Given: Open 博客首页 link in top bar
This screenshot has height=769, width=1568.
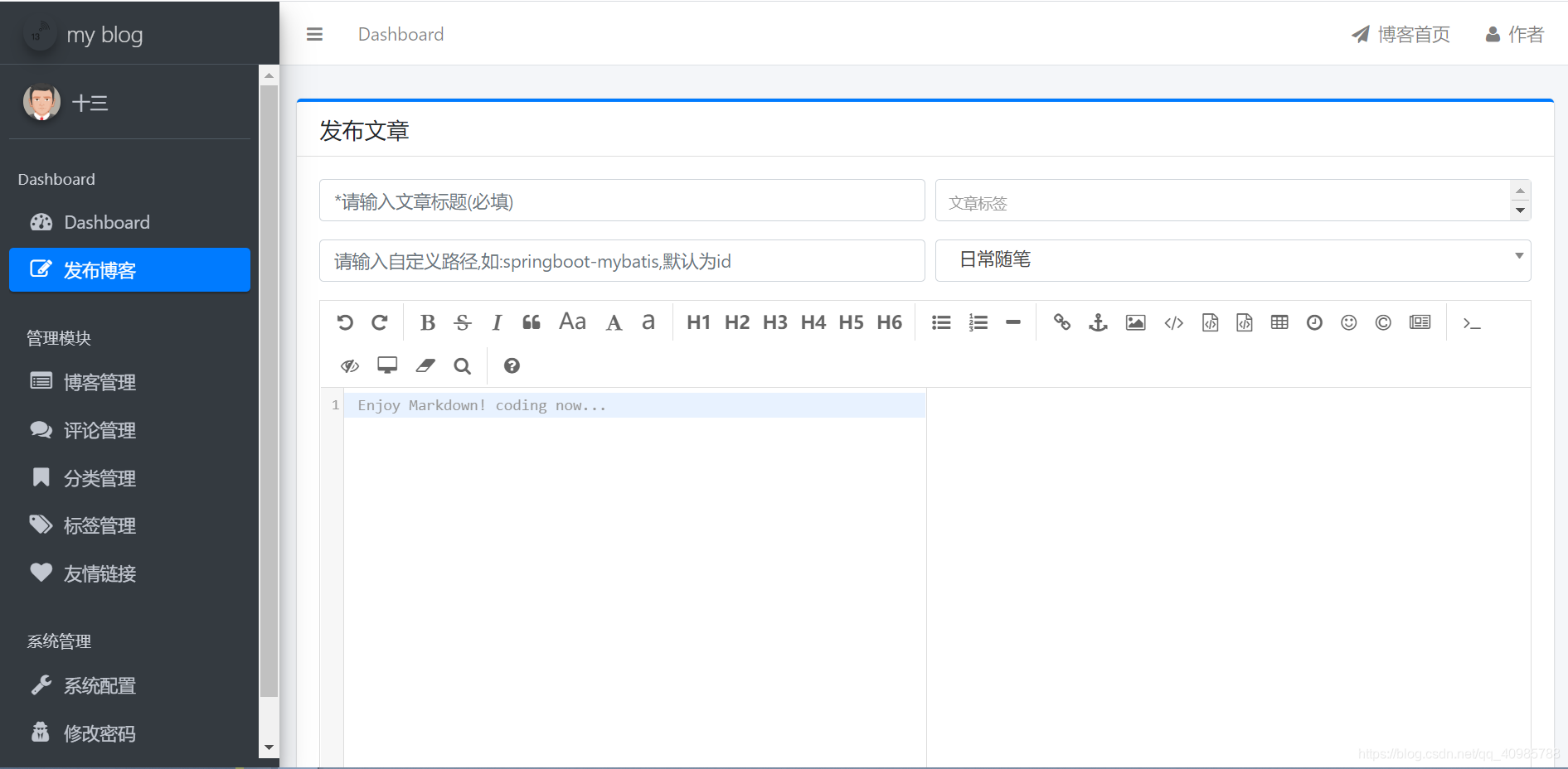Looking at the screenshot, I should pos(1401,34).
